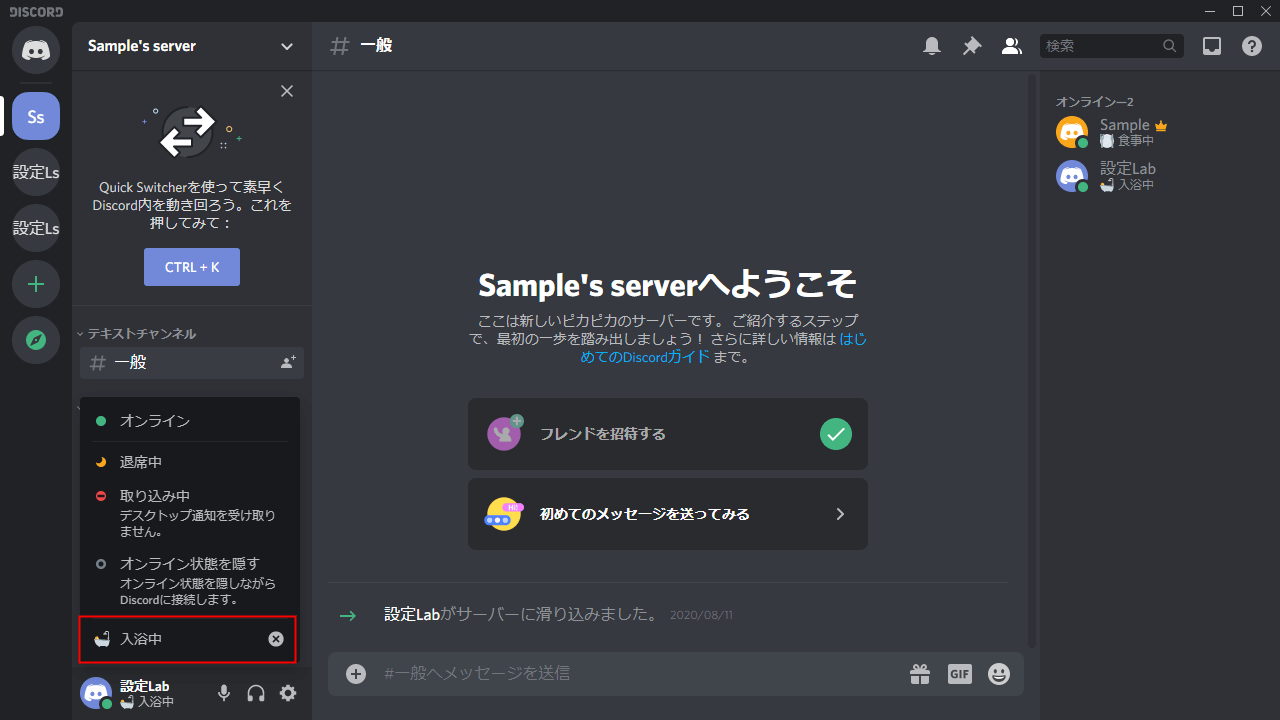Click the chat area scrollbar
The width and height of the screenshot is (1280, 720).
coord(1032,360)
